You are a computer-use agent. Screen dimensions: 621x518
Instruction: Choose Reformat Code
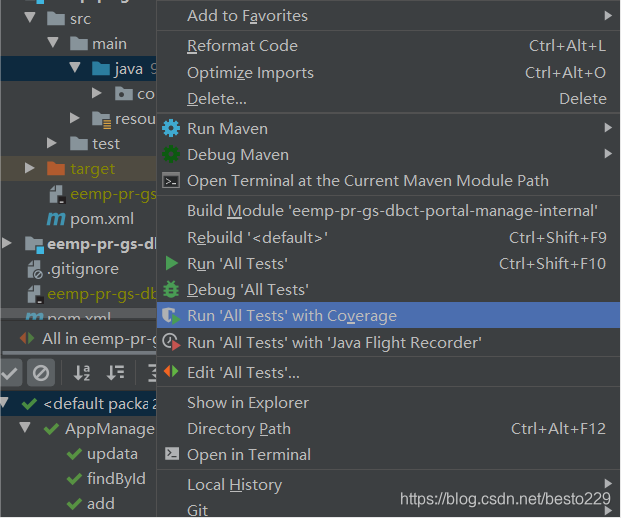click(388, 46)
